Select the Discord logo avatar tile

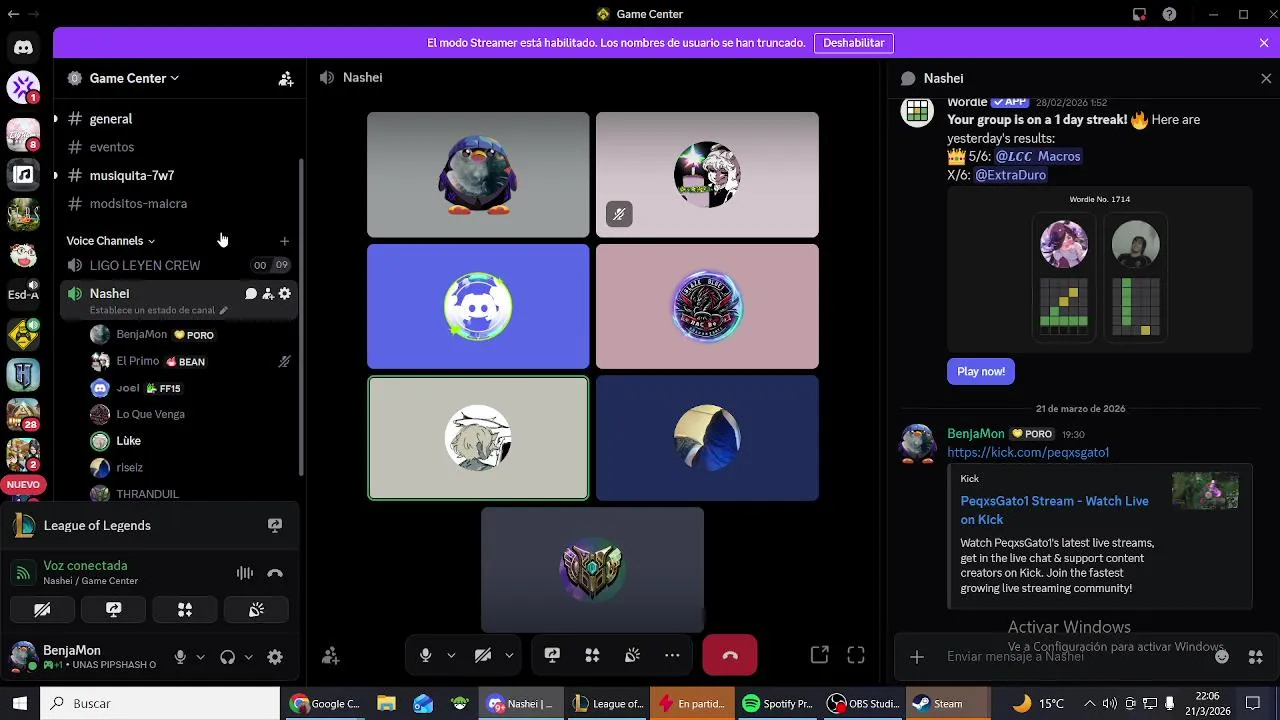click(478, 307)
